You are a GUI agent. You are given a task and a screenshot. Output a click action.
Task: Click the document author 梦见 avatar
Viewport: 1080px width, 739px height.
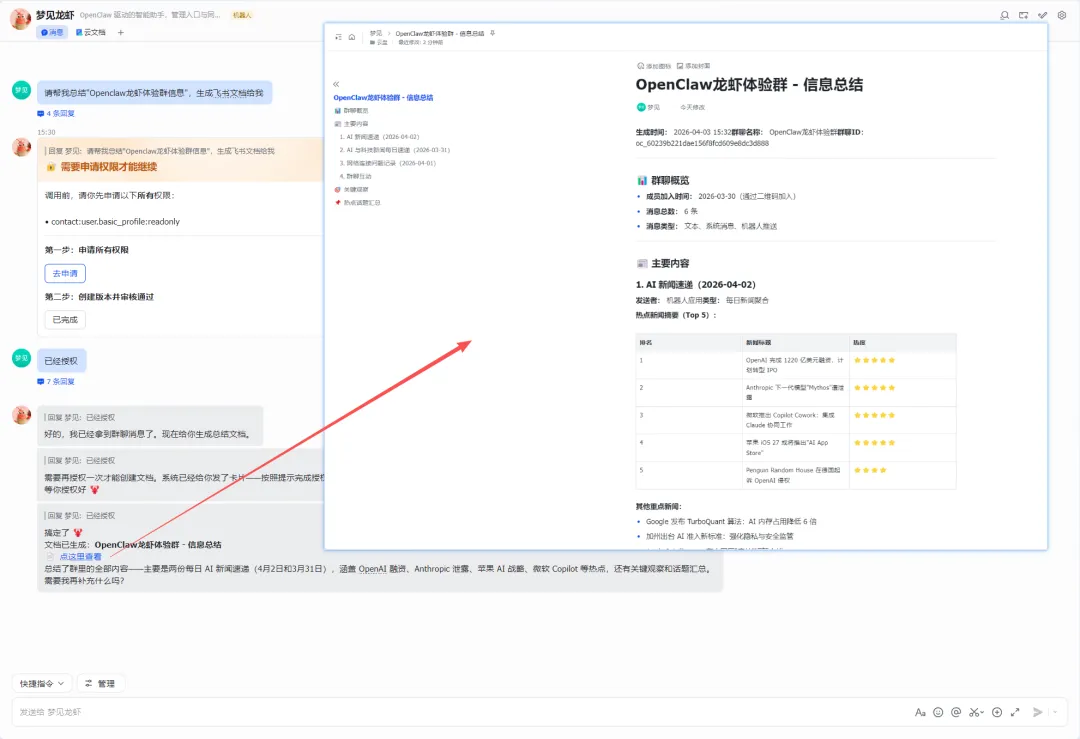pos(641,107)
